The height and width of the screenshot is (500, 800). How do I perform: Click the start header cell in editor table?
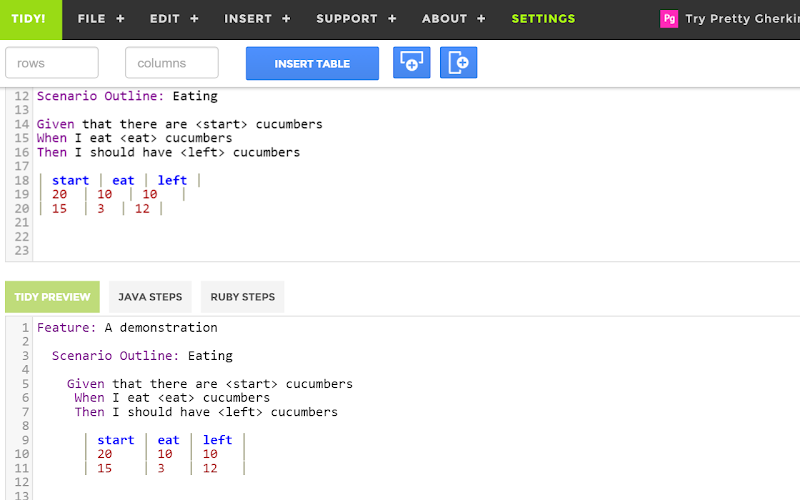coord(70,181)
